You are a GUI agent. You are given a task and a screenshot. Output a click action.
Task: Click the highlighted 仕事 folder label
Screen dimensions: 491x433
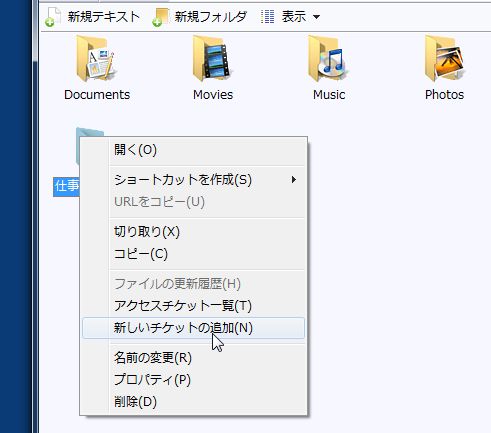click(66, 187)
